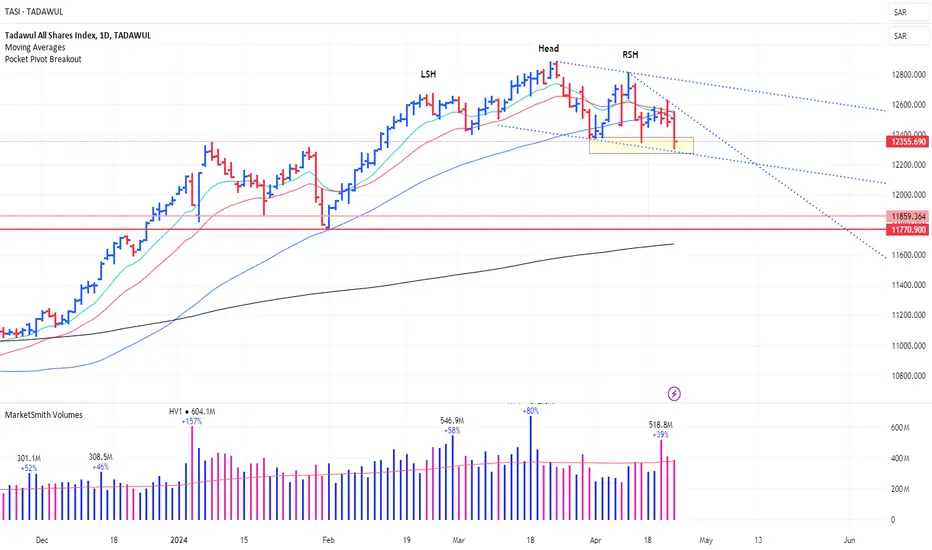Click the 518.8M +39% volume label
This screenshot has height=550, width=932.
pyautogui.click(x=660, y=430)
